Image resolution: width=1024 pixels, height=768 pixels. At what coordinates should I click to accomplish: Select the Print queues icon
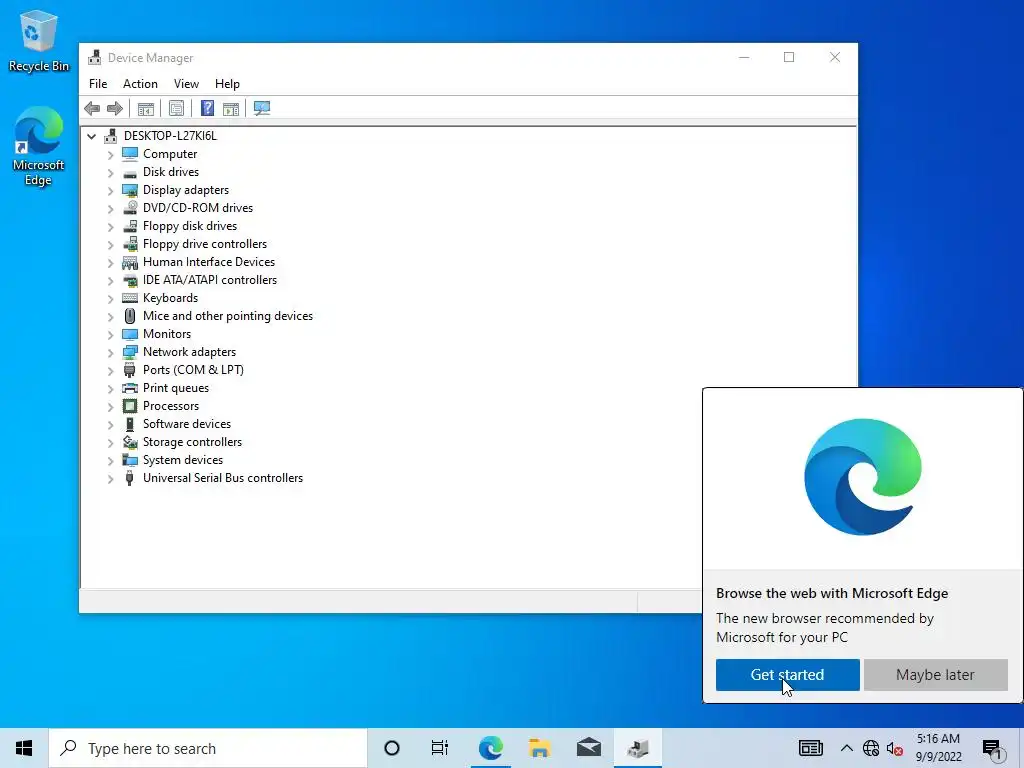[x=130, y=388]
